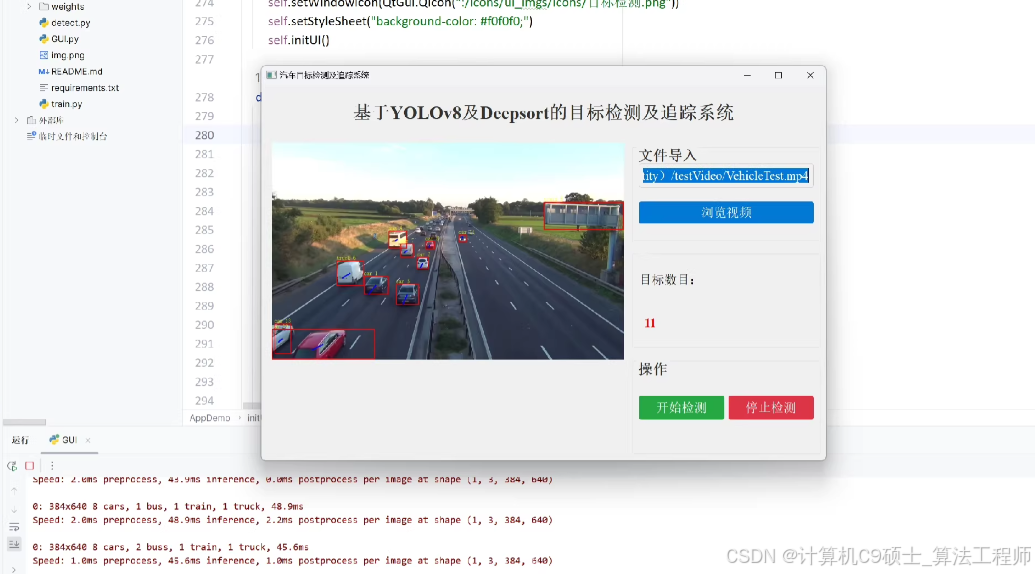This screenshot has height=574, width=1035.
Task: Click the video file path input field
Action: pos(726,176)
